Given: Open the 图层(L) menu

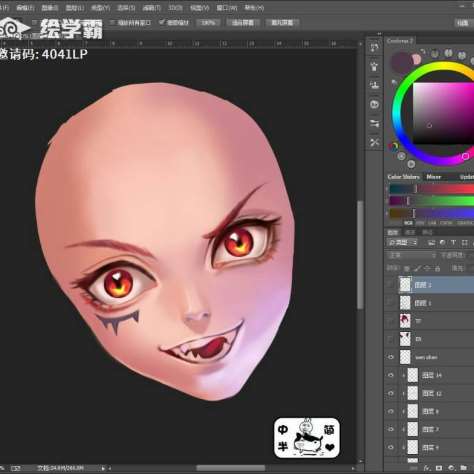Looking at the screenshot, I should tap(74, 7).
